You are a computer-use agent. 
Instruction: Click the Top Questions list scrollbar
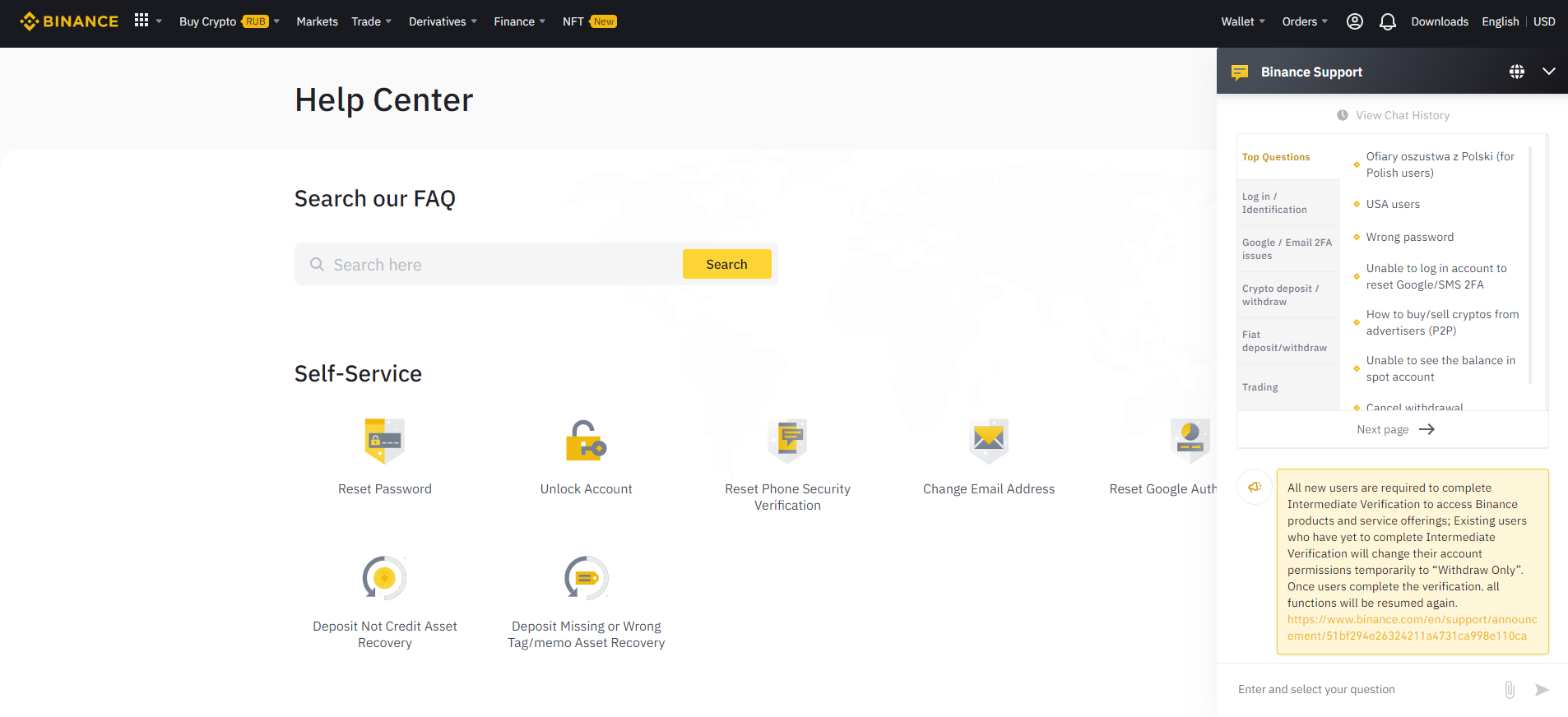(1530, 265)
